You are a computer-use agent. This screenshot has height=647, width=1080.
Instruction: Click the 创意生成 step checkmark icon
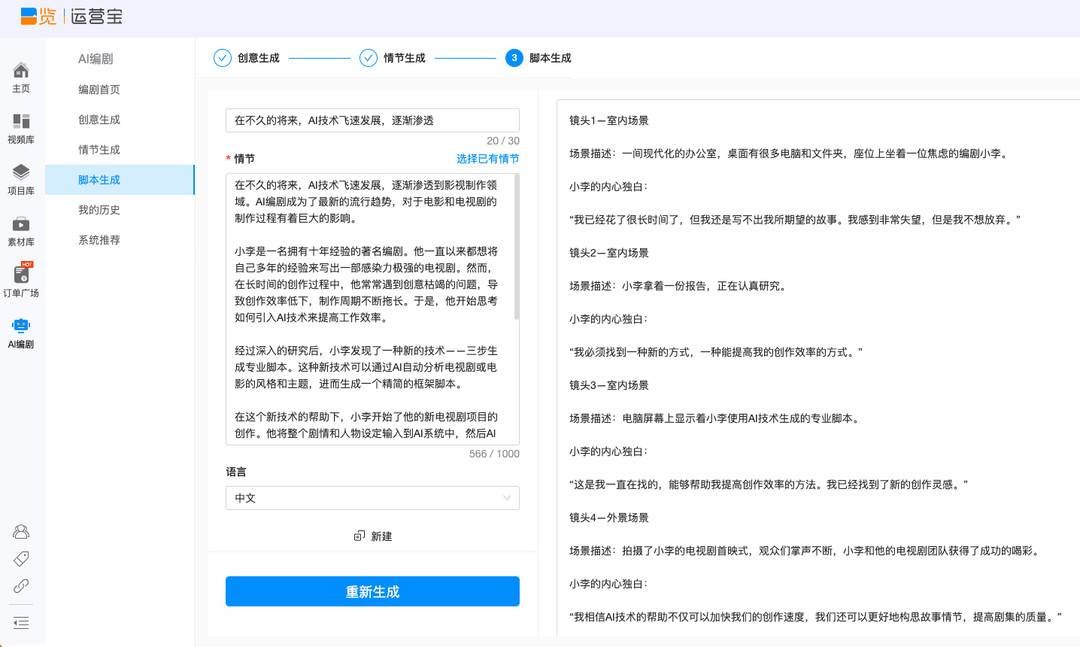(222, 58)
